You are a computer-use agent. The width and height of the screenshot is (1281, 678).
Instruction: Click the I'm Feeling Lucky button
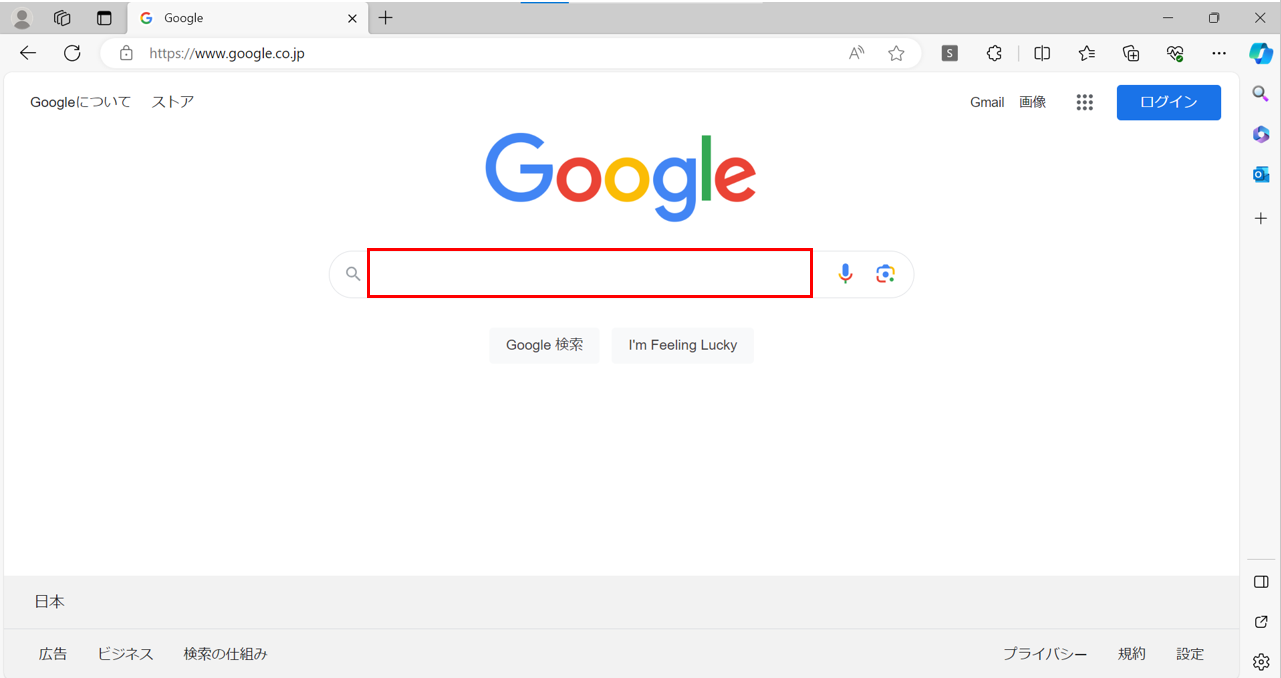coord(683,345)
